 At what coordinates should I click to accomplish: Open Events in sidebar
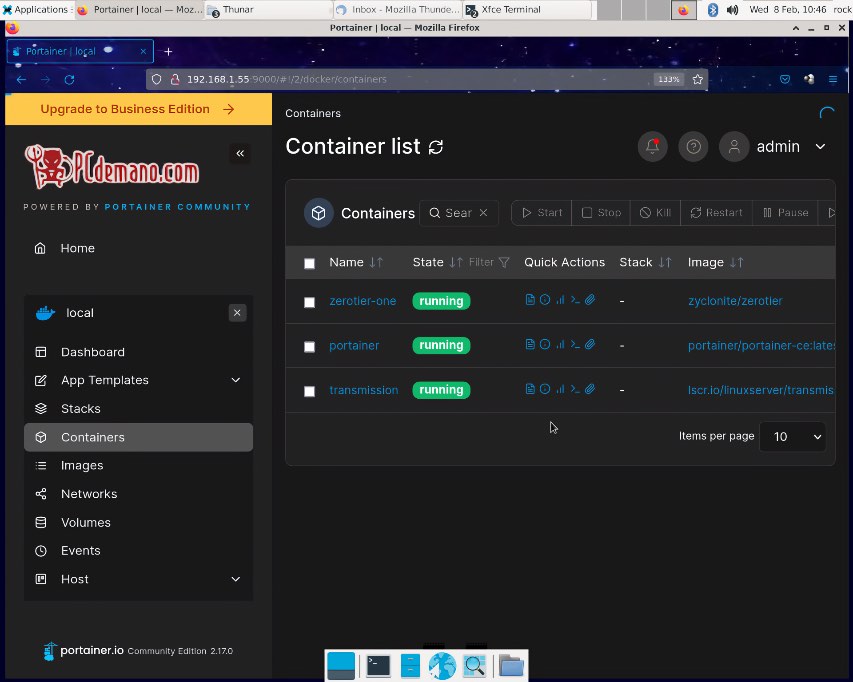(139, 550)
